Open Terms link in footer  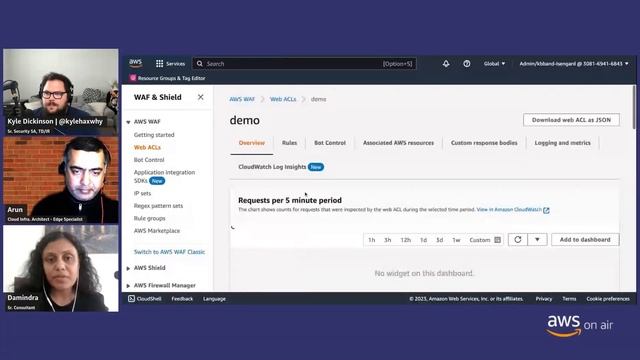[569, 299]
